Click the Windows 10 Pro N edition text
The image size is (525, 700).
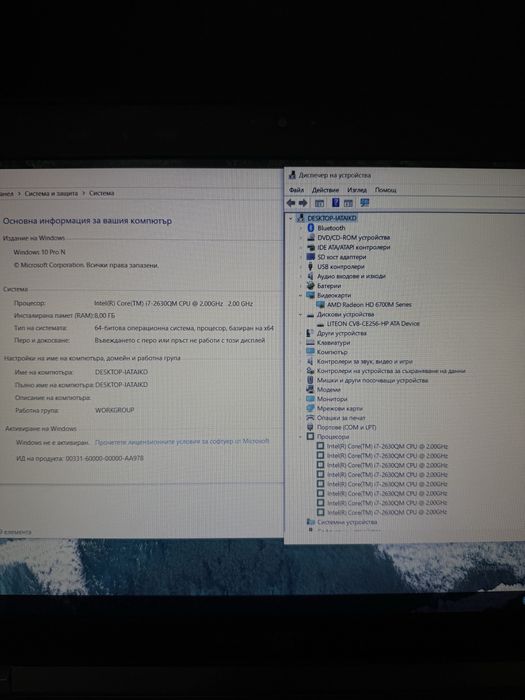[x=39, y=252]
